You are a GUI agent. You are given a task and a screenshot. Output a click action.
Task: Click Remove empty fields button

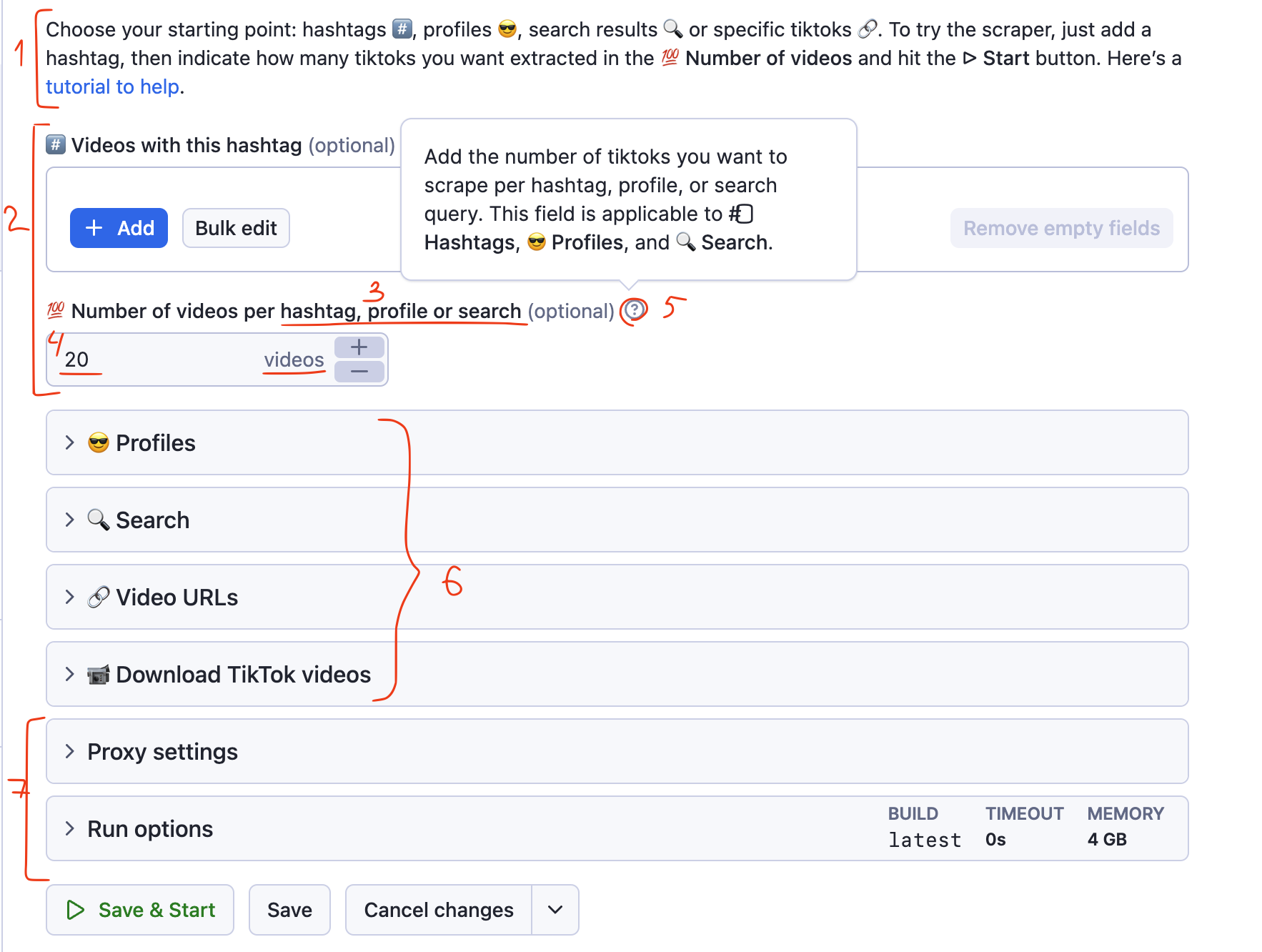click(1061, 228)
